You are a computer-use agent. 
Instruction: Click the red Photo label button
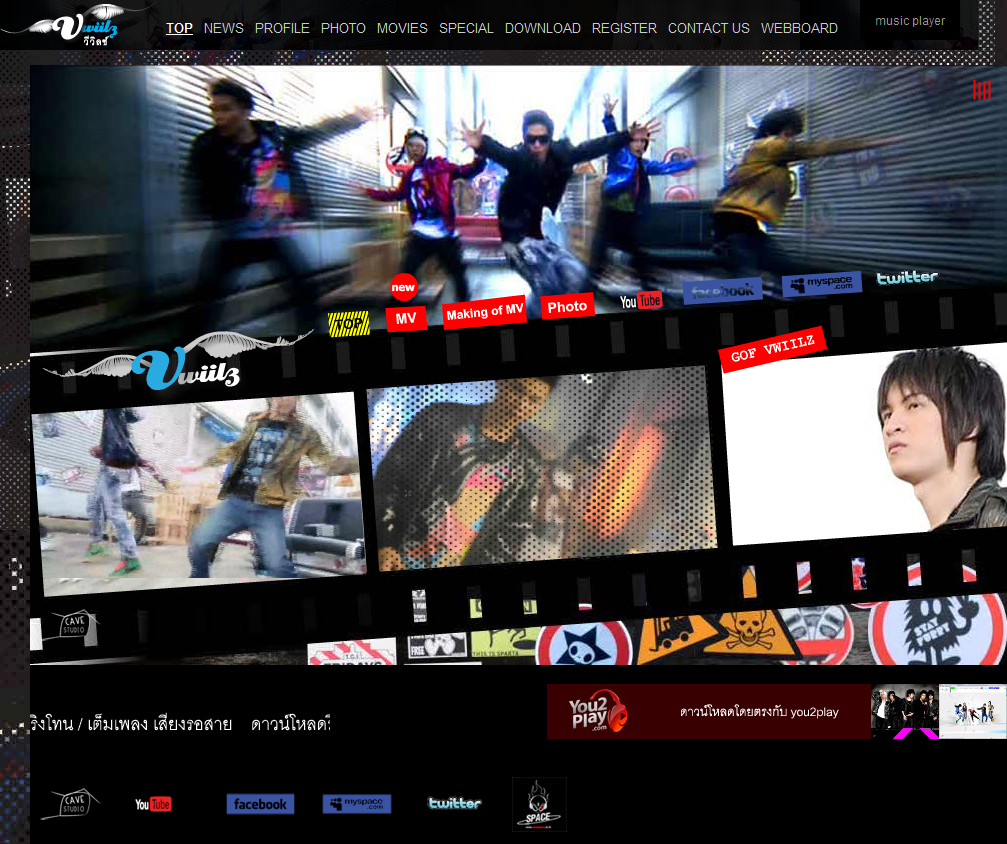click(x=567, y=307)
